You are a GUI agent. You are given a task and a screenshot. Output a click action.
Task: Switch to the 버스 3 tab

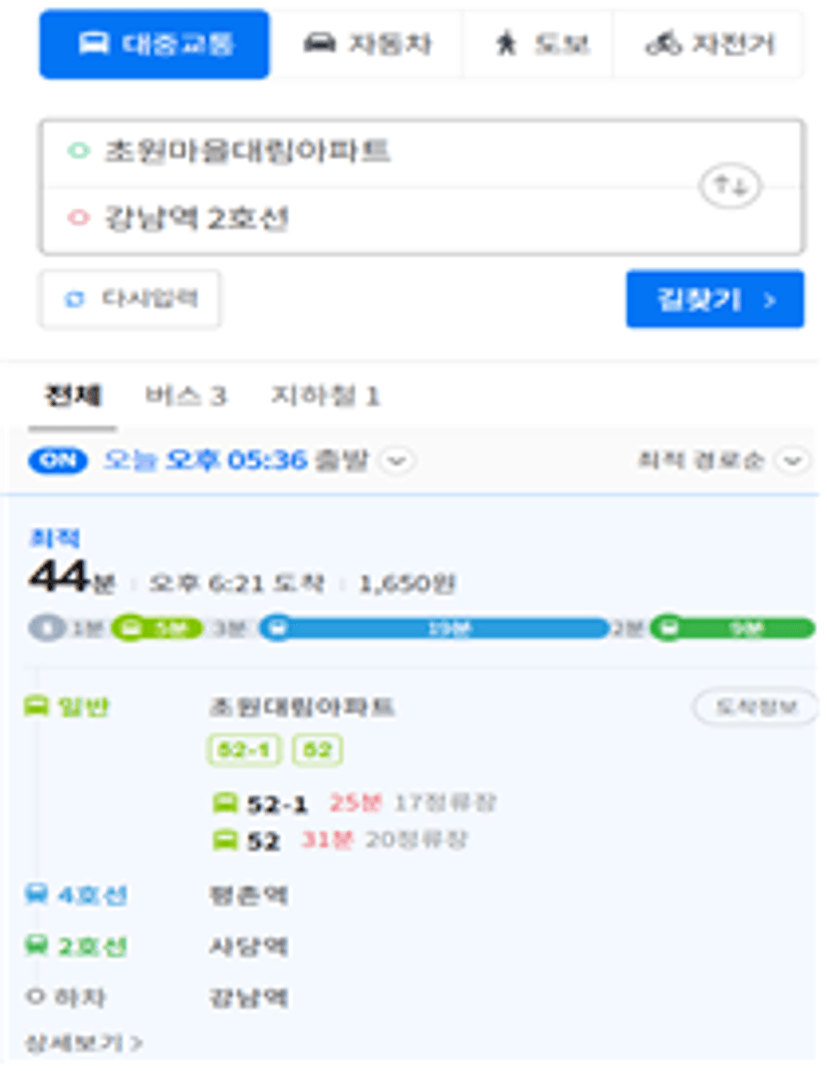tap(185, 395)
